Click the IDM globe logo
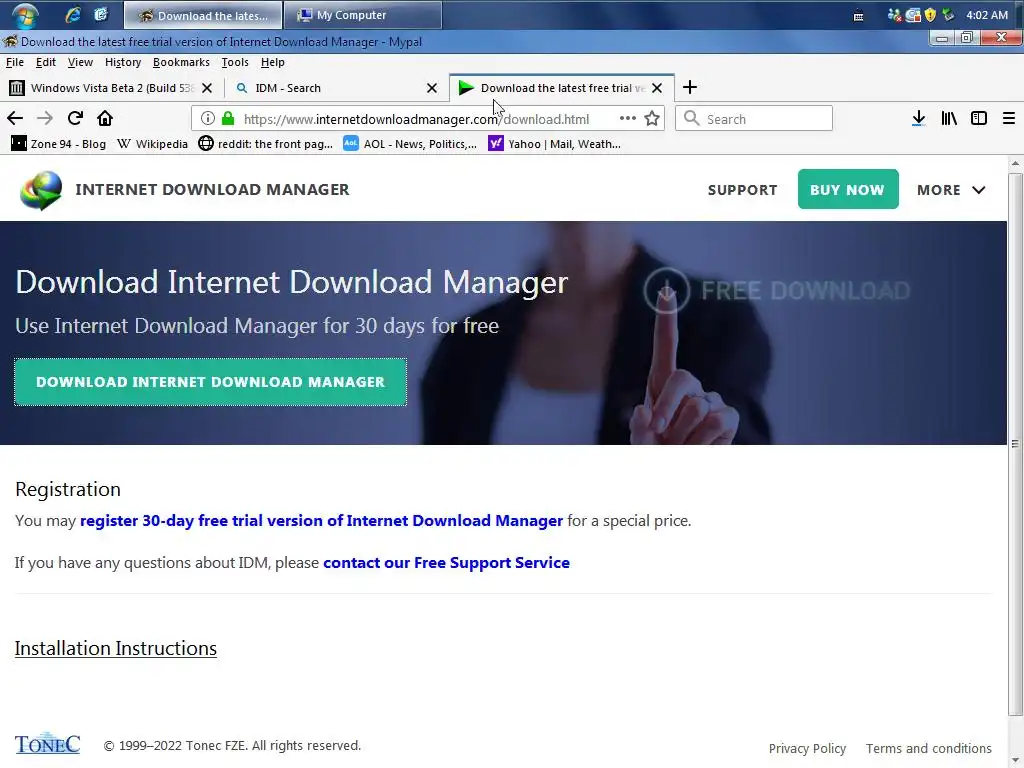This screenshot has width=1024, height=768. 41,189
